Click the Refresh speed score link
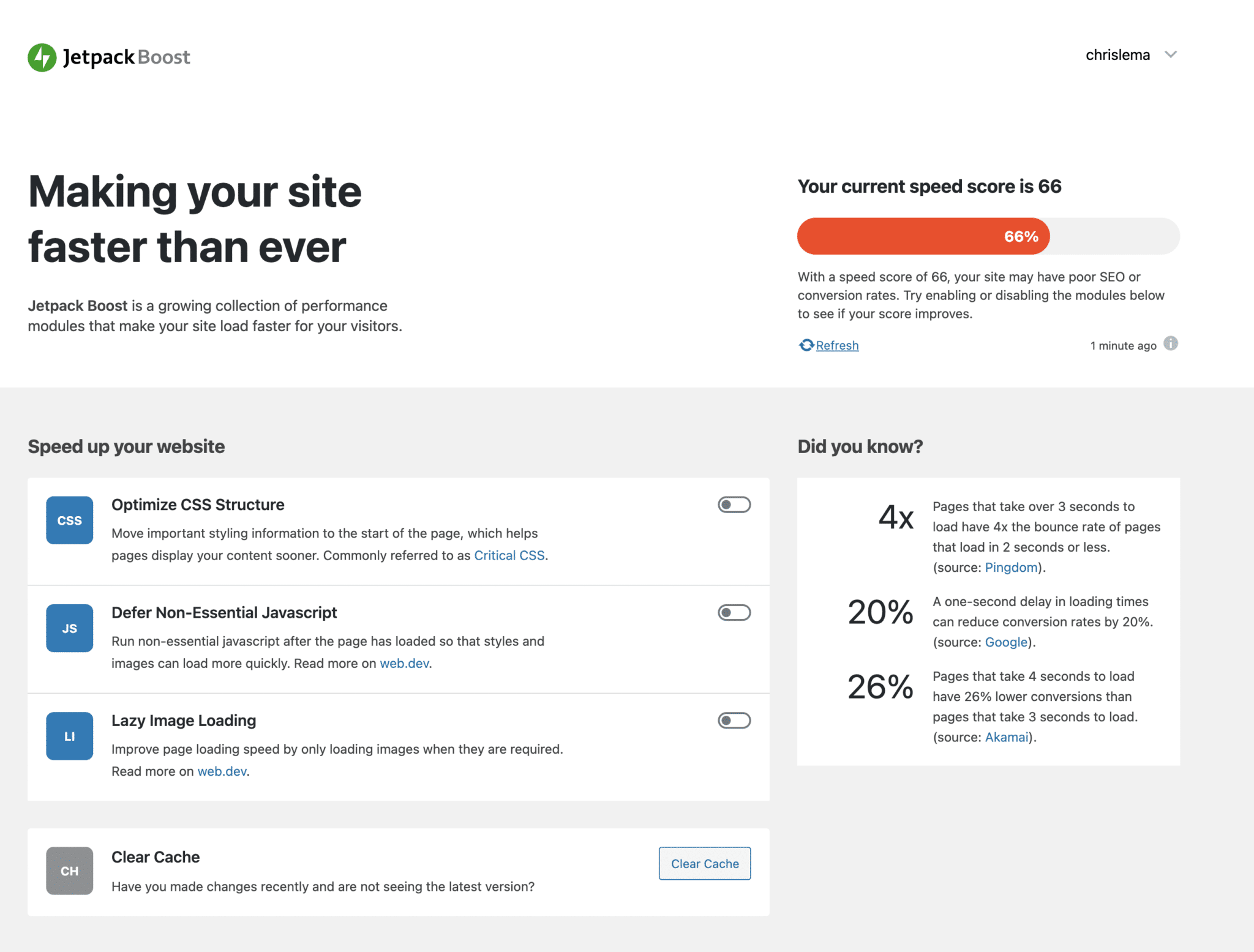The height and width of the screenshot is (952, 1254). [x=837, y=346]
